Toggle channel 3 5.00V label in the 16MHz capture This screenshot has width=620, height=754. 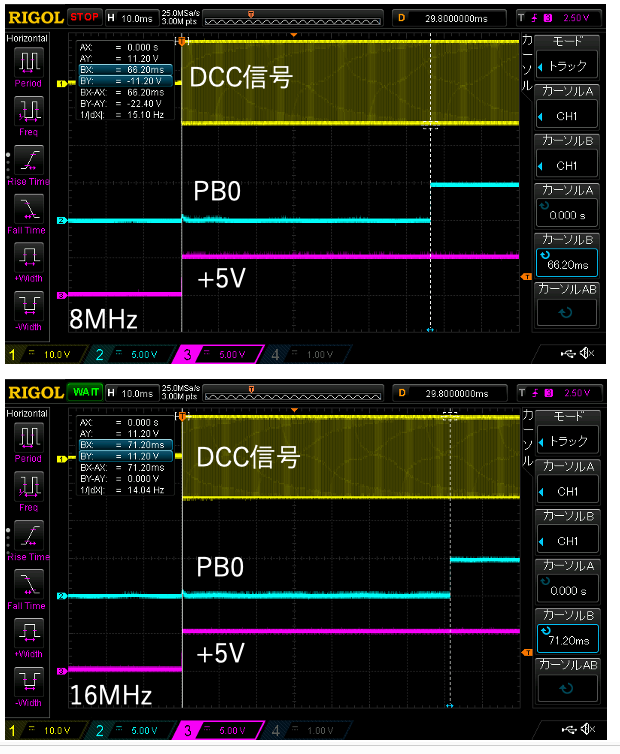[x=232, y=730]
